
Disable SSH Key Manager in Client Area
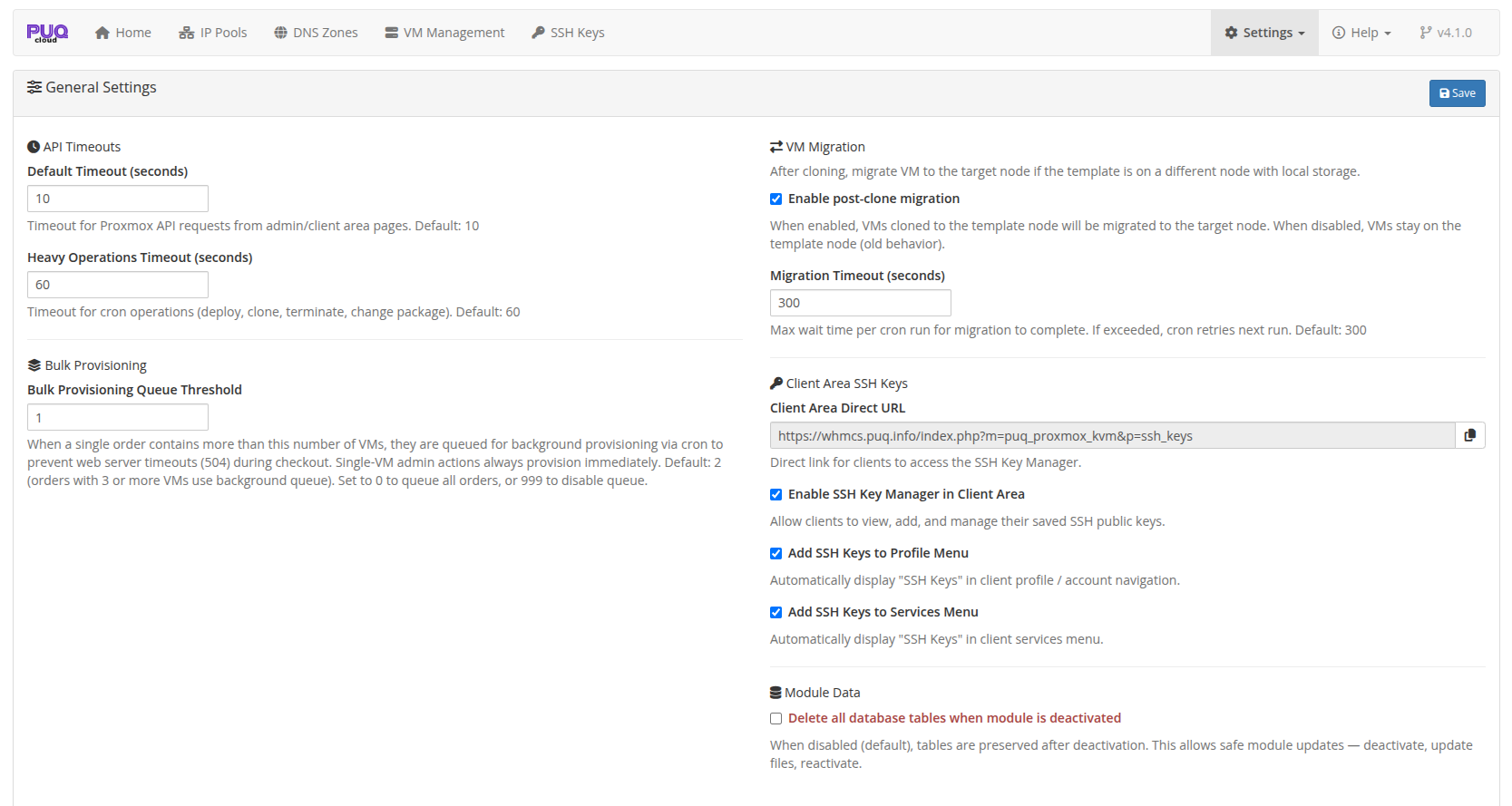point(776,495)
